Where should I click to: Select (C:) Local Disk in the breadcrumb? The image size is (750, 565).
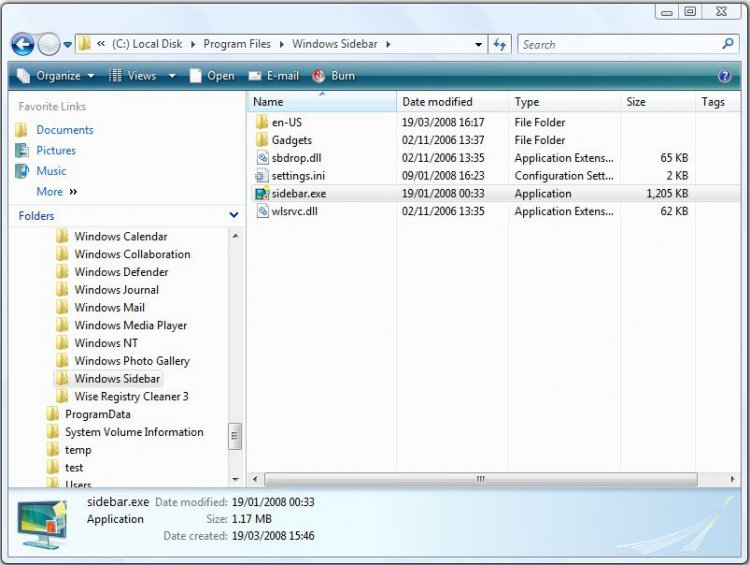[x=147, y=44]
